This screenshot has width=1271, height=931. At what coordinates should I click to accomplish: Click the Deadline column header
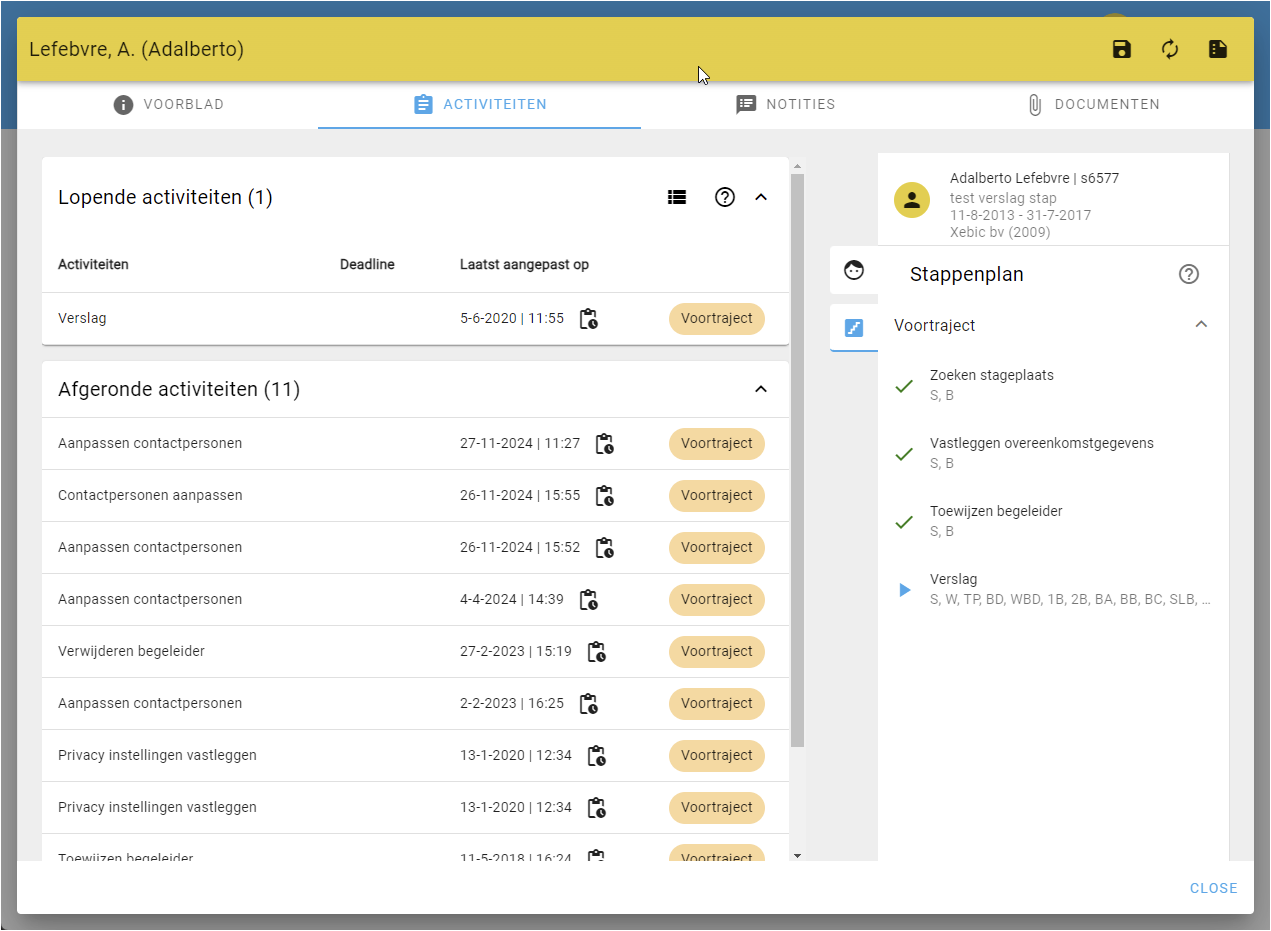[x=367, y=265]
